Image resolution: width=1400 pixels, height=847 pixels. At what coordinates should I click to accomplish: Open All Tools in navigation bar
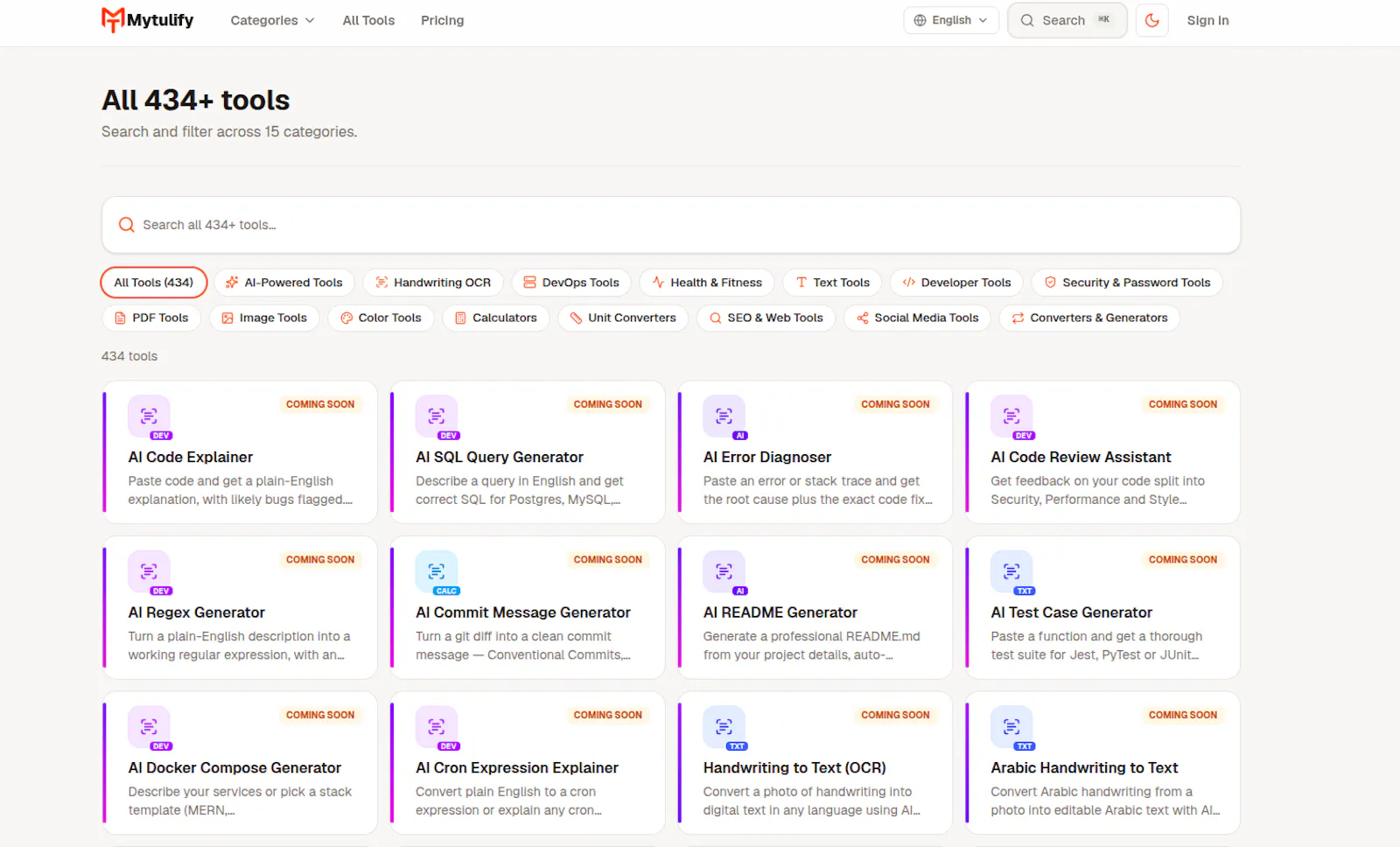click(368, 20)
